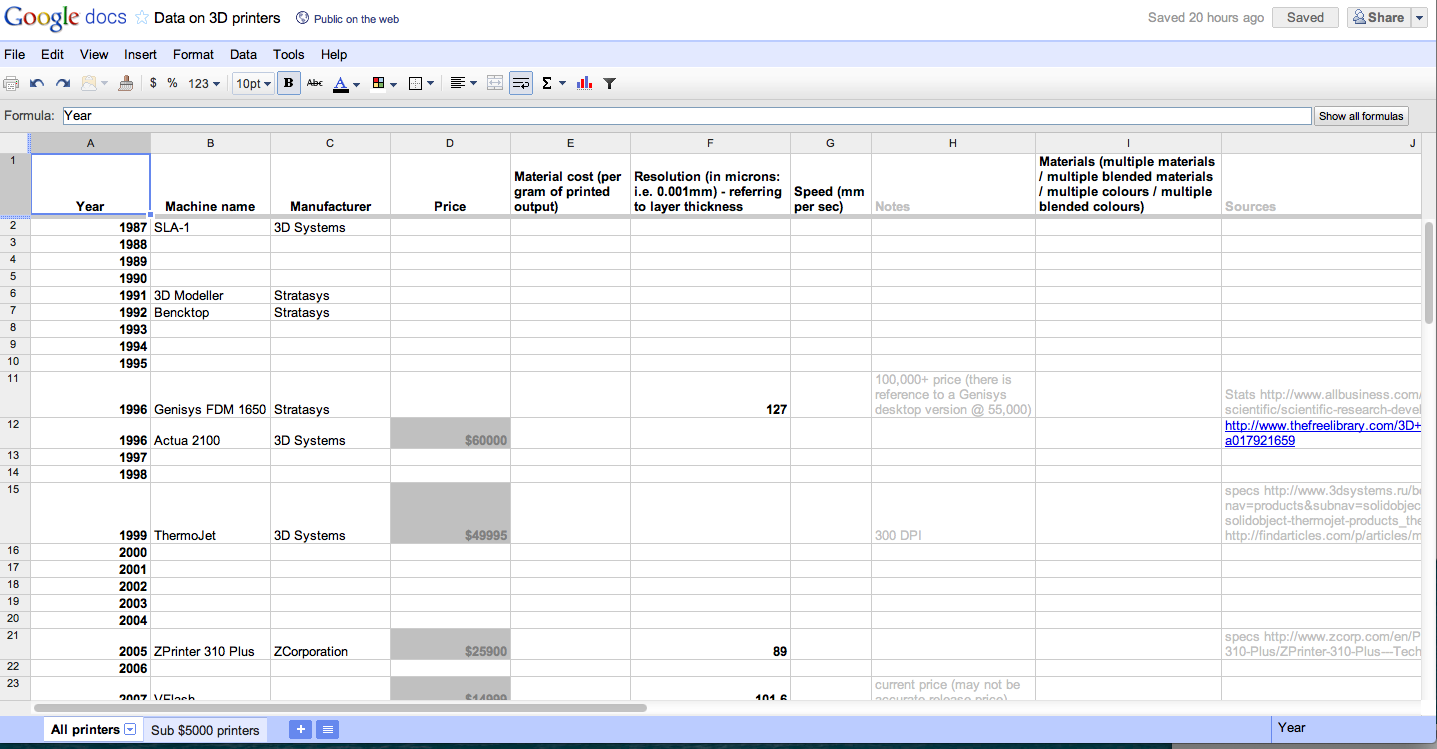Add a new sheet with plus button
The height and width of the screenshot is (749, 1437).
[x=300, y=730]
